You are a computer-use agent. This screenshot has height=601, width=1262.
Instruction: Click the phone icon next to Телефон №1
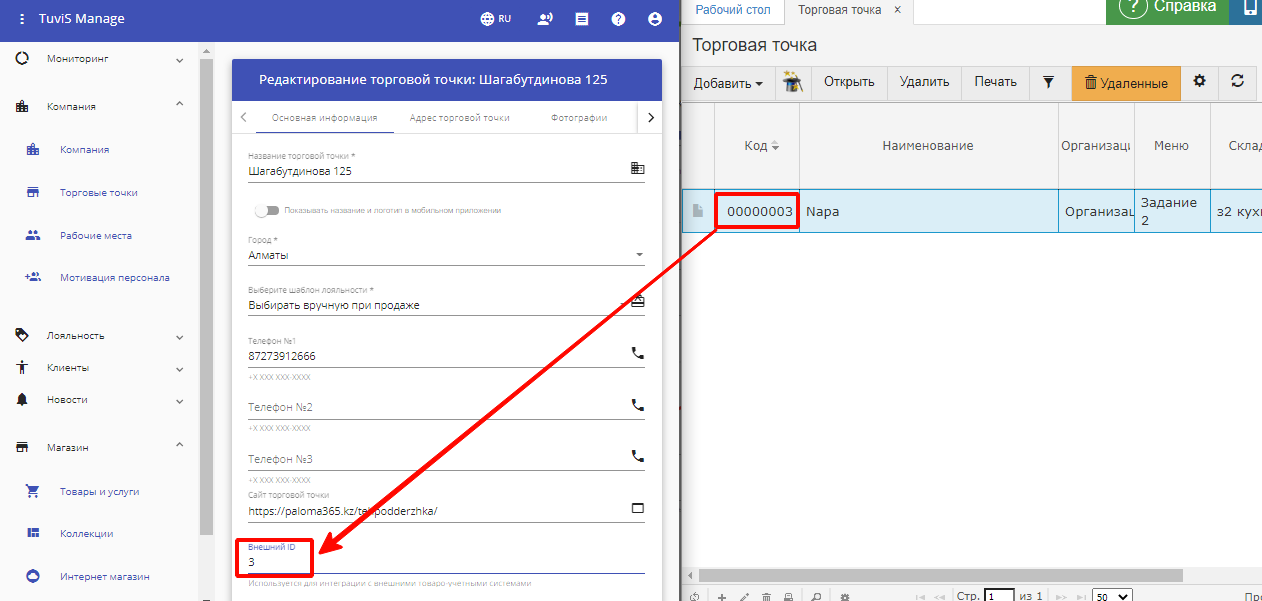637,353
